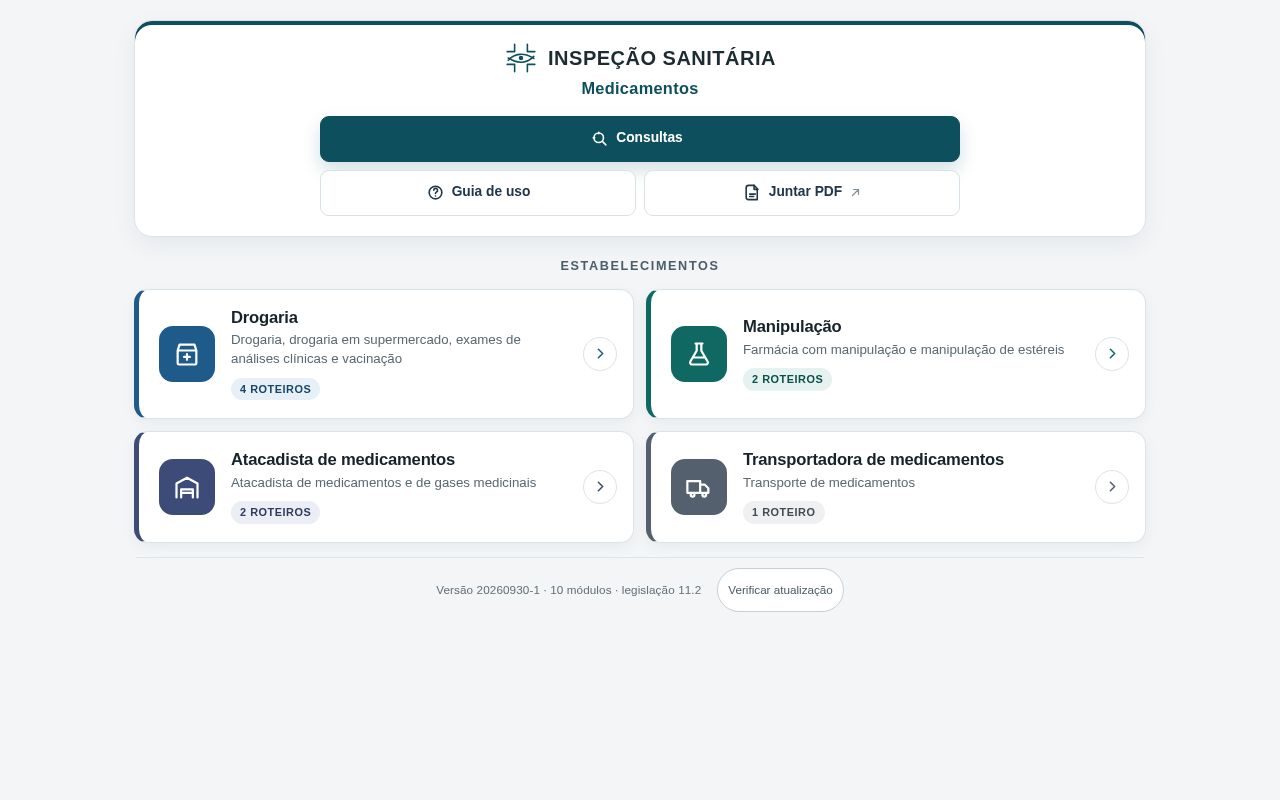This screenshot has height=800, width=1280.
Task: Click the question mark help icon
Action: tap(435, 192)
